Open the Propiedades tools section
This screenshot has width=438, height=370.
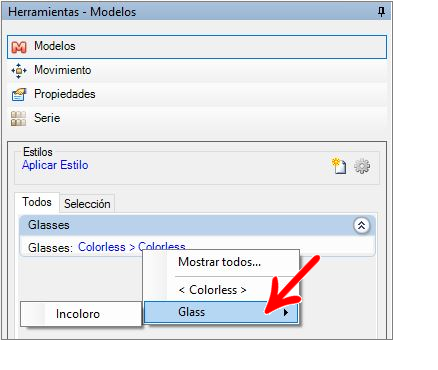pyautogui.click(x=197, y=95)
